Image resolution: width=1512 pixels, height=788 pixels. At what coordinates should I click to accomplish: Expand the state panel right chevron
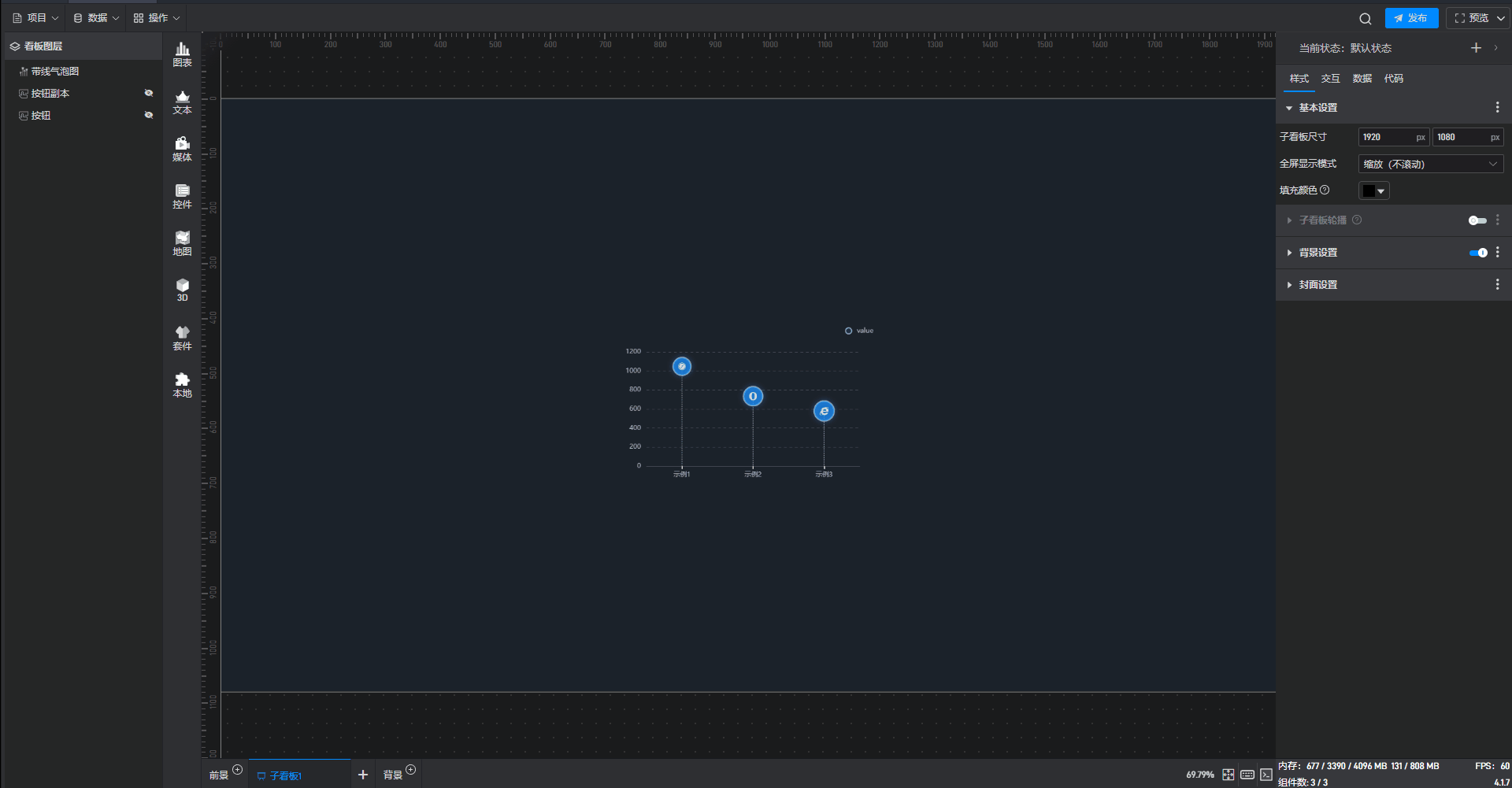point(1496,48)
